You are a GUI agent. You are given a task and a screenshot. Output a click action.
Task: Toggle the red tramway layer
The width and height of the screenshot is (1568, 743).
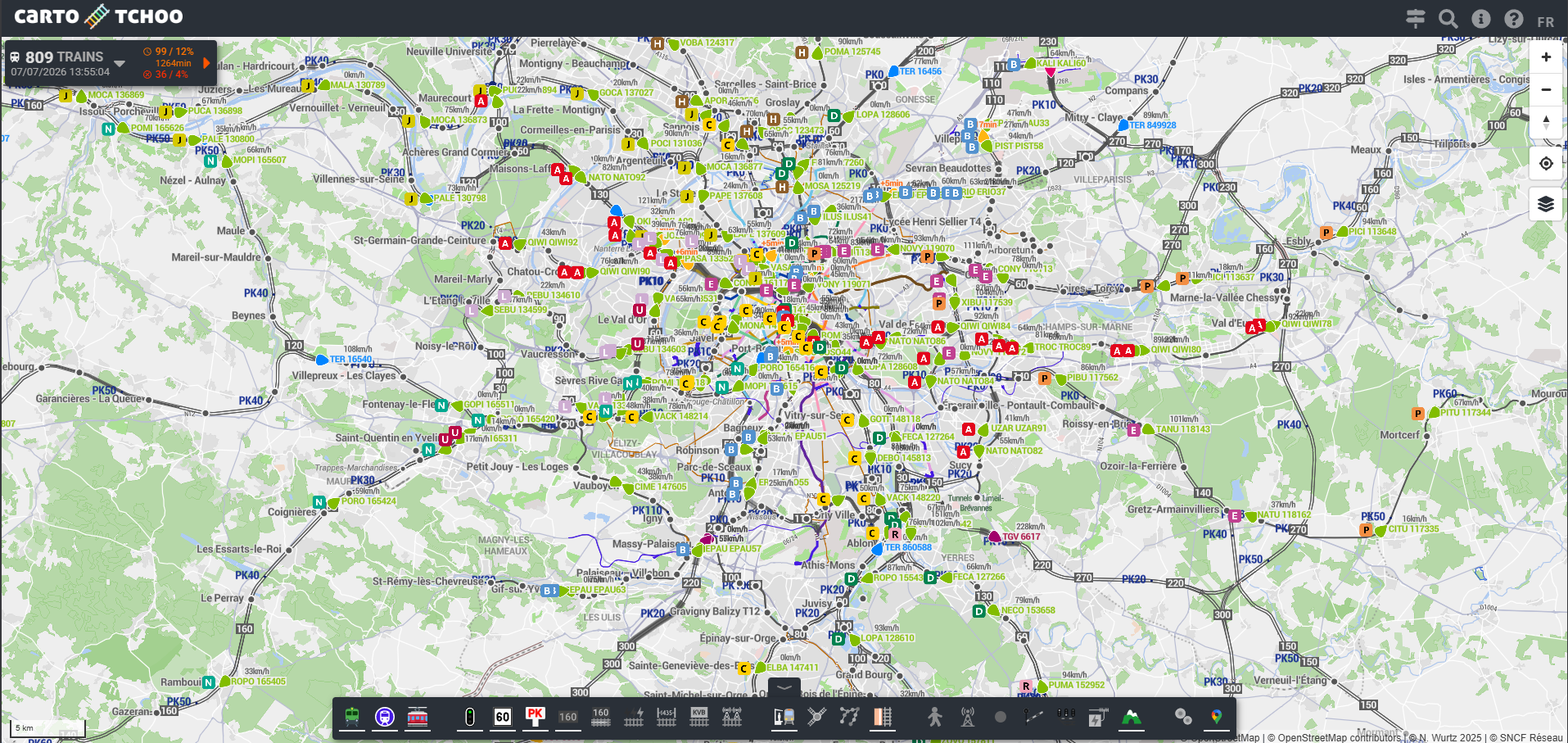point(418,717)
